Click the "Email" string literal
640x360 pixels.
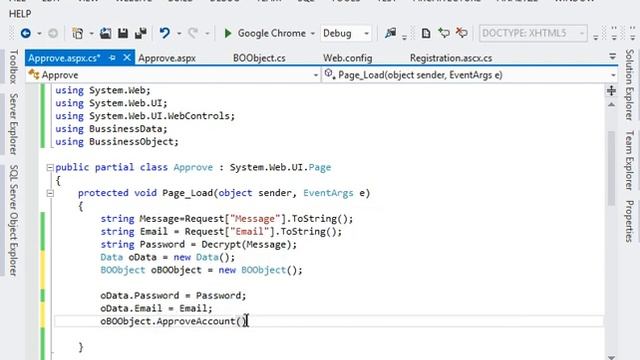(249, 232)
